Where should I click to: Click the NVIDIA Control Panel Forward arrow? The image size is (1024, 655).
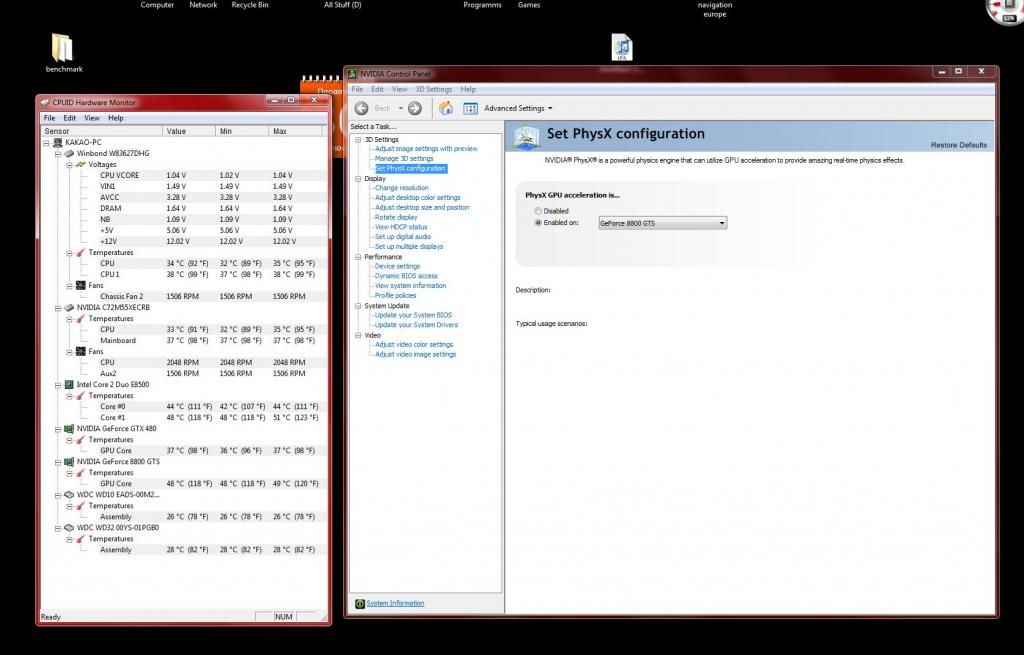[x=415, y=108]
